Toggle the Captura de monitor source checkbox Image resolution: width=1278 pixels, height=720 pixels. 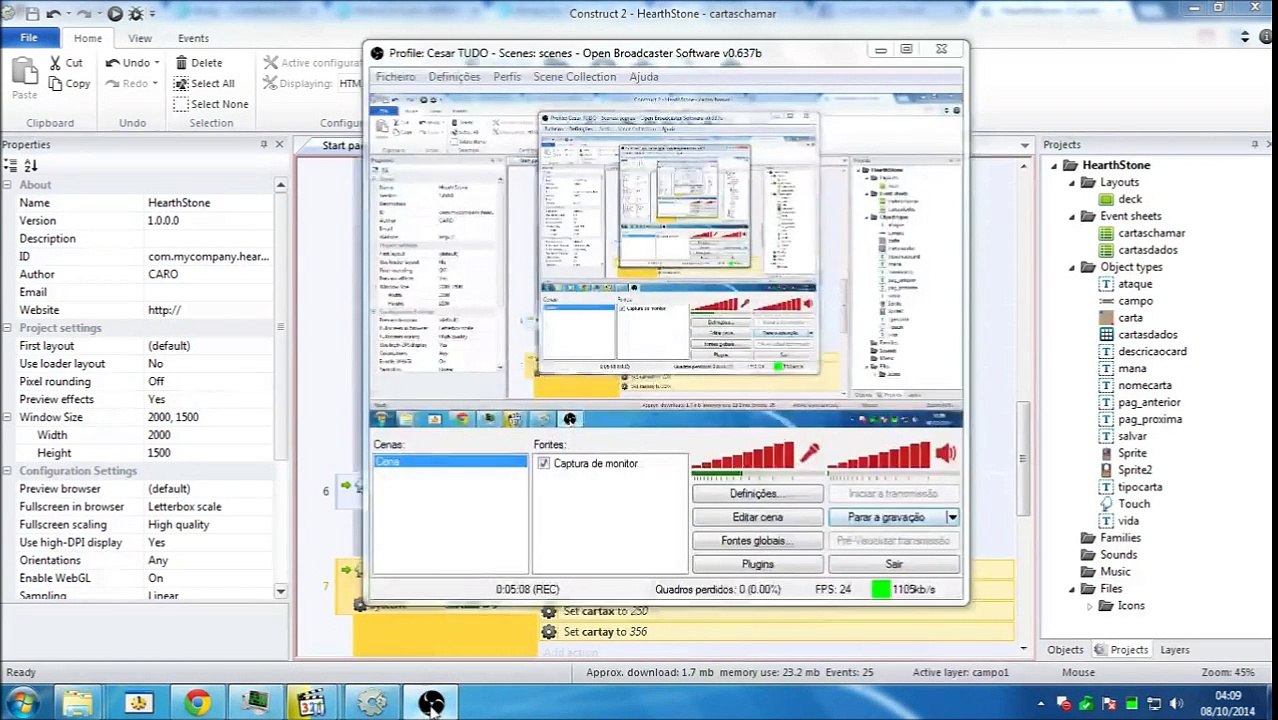543,464
